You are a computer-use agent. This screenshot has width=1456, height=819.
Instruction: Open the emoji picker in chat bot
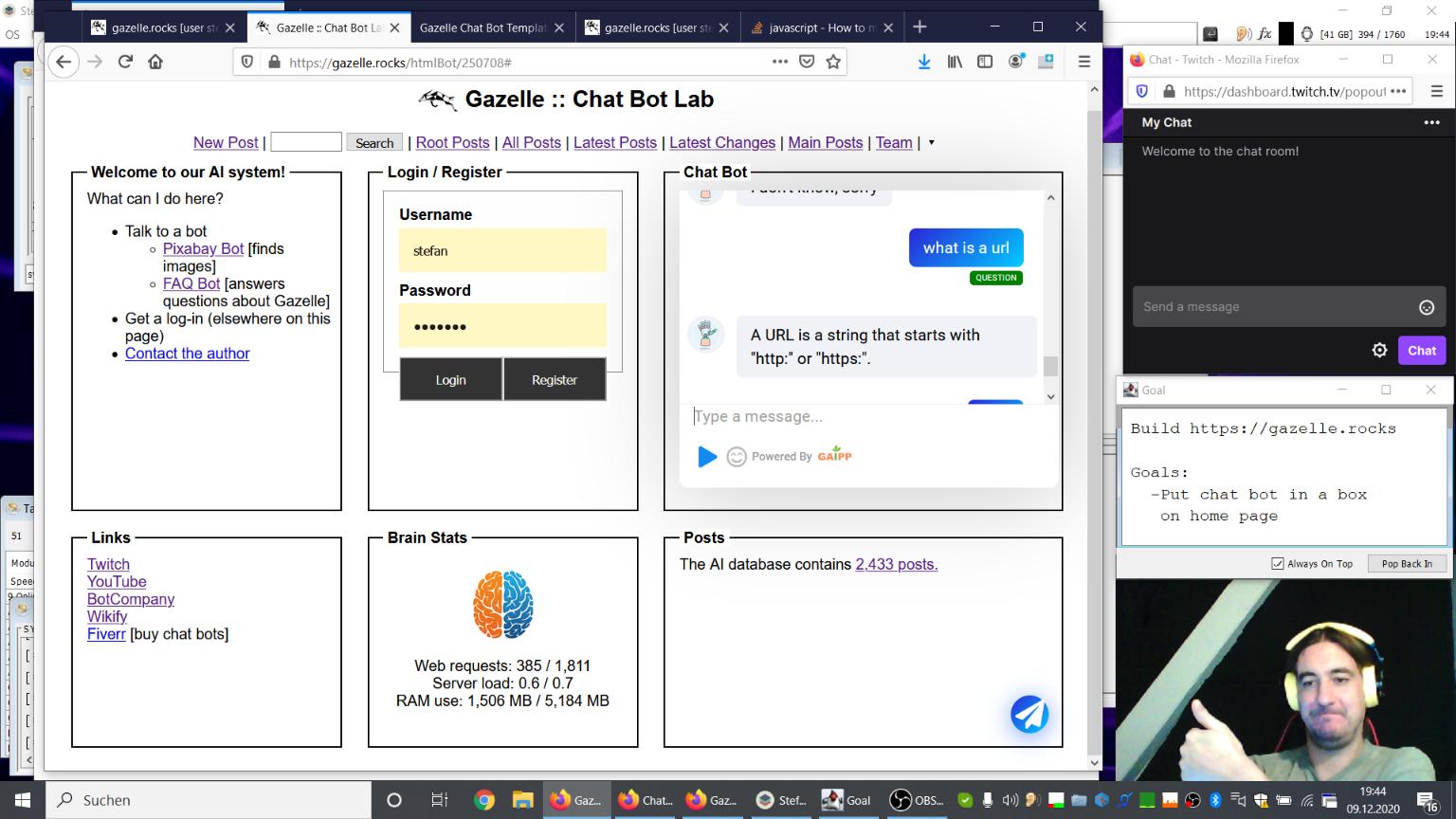click(x=737, y=457)
